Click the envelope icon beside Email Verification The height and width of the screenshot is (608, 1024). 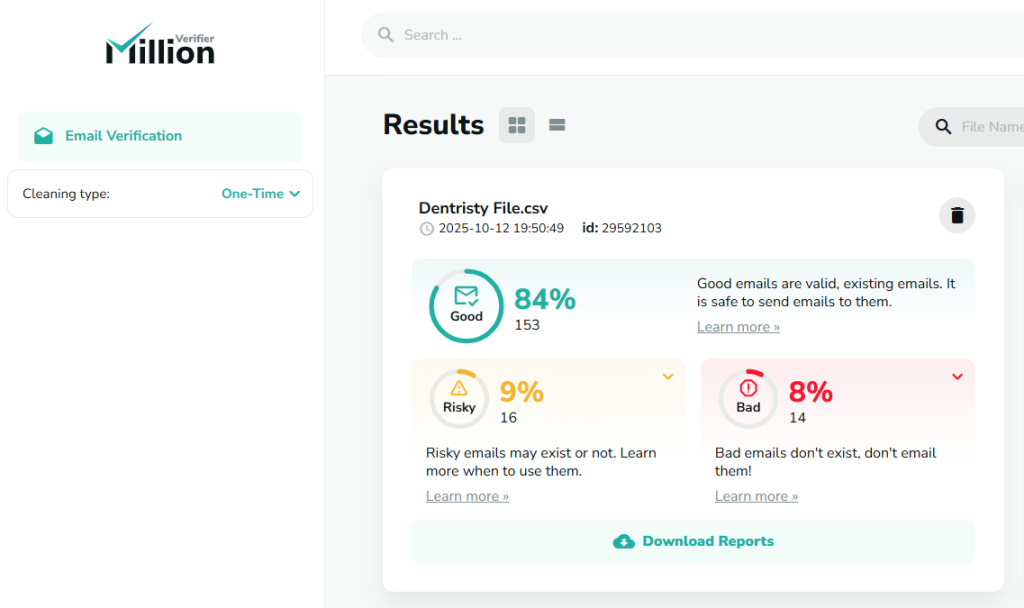pyautogui.click(x=43, y=136)
